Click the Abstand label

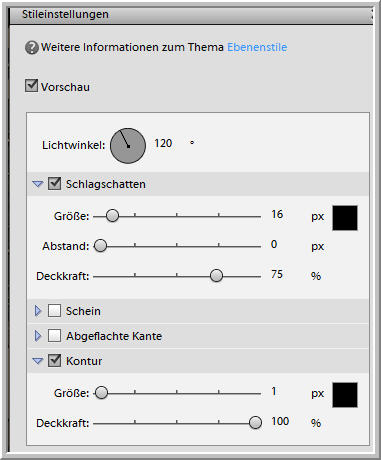click(x=66, y=246)
